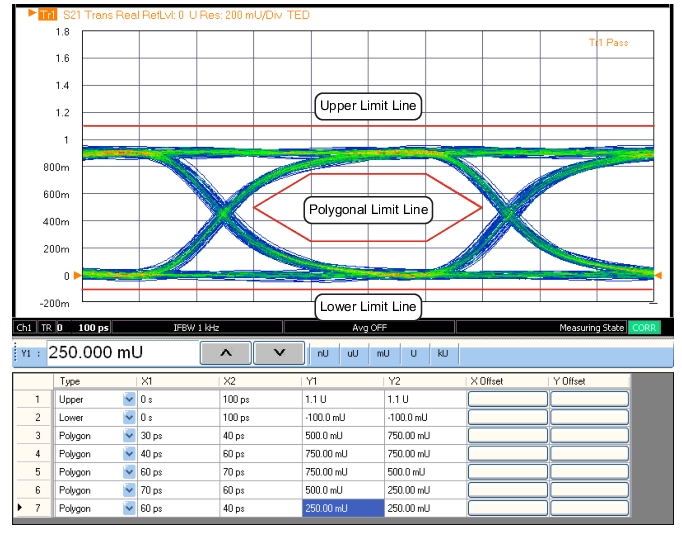Click the Y1 column header

(342, 381)
